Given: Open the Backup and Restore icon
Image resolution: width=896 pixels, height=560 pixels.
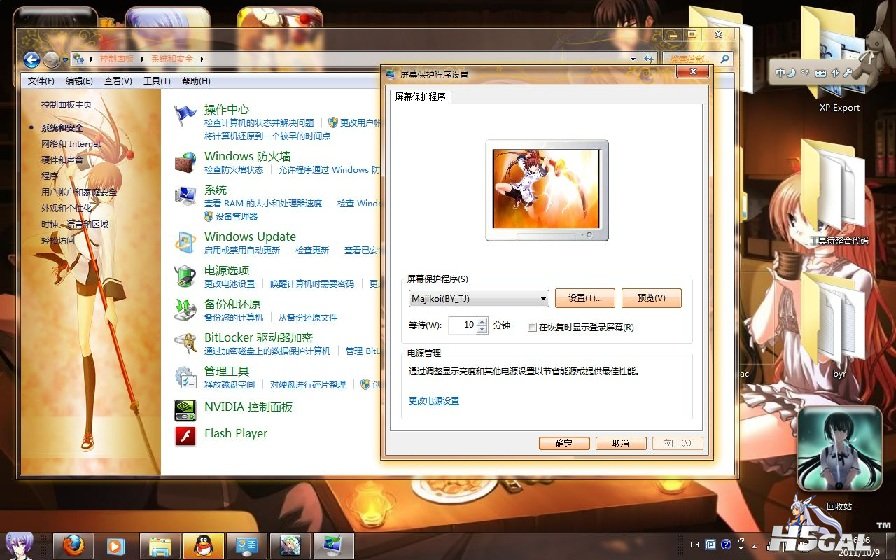Looking at the screenshot, I should pyautogui.click(x=185, y=310).
